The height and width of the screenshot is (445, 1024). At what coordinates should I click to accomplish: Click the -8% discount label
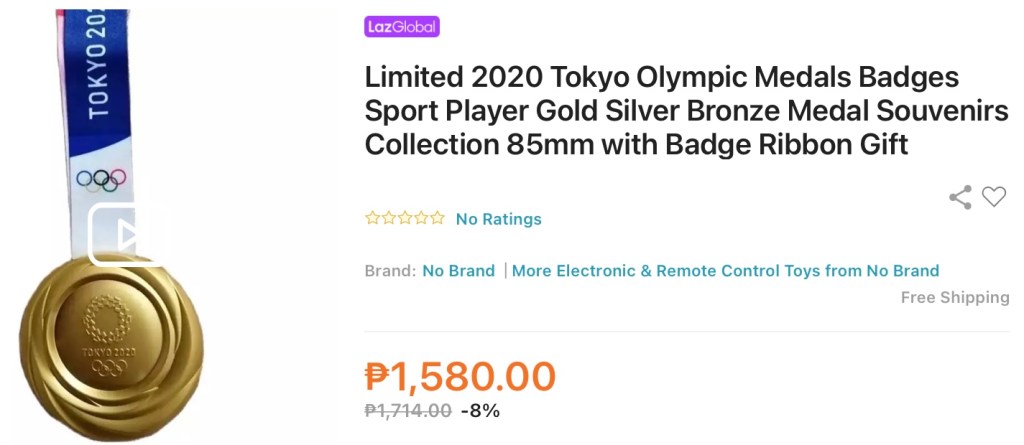[479, 410]
